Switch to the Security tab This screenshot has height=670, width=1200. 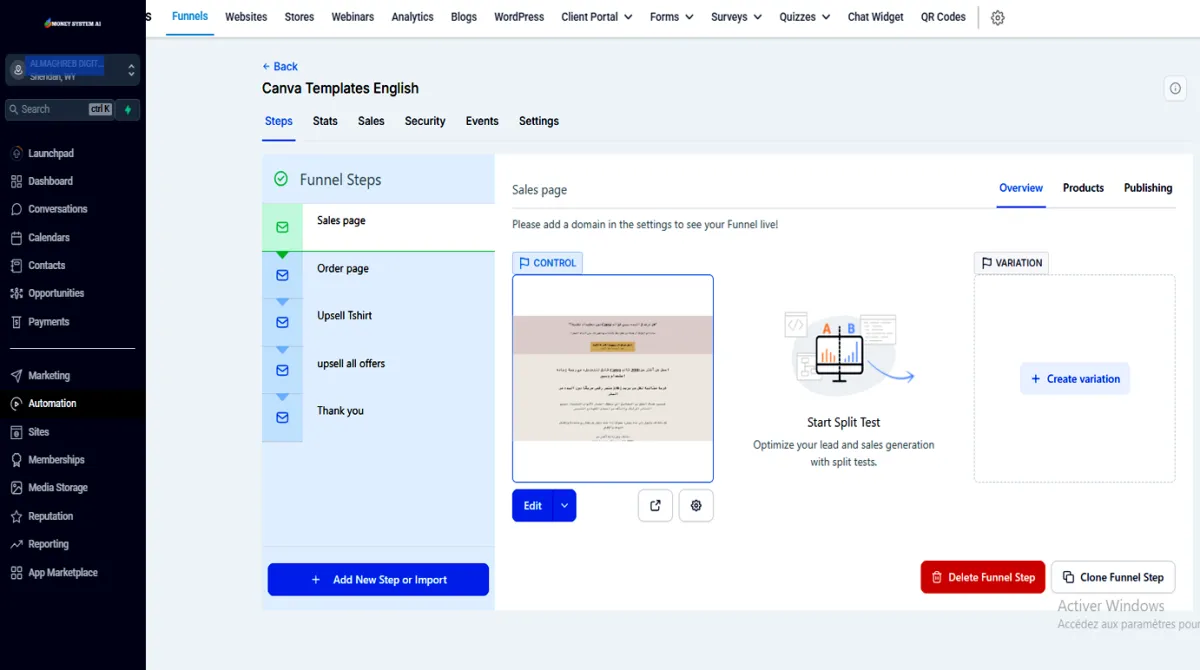425,121
